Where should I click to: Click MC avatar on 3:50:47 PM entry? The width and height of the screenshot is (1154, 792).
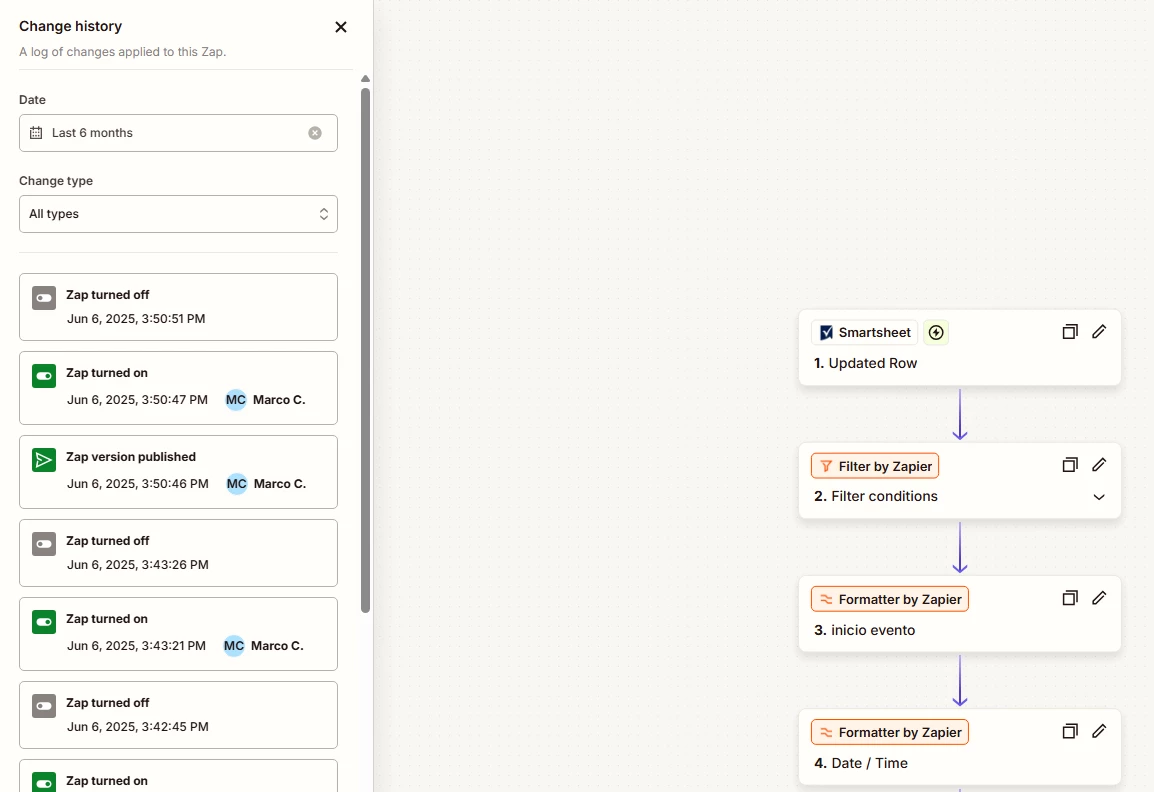click(x=236, y=400)
